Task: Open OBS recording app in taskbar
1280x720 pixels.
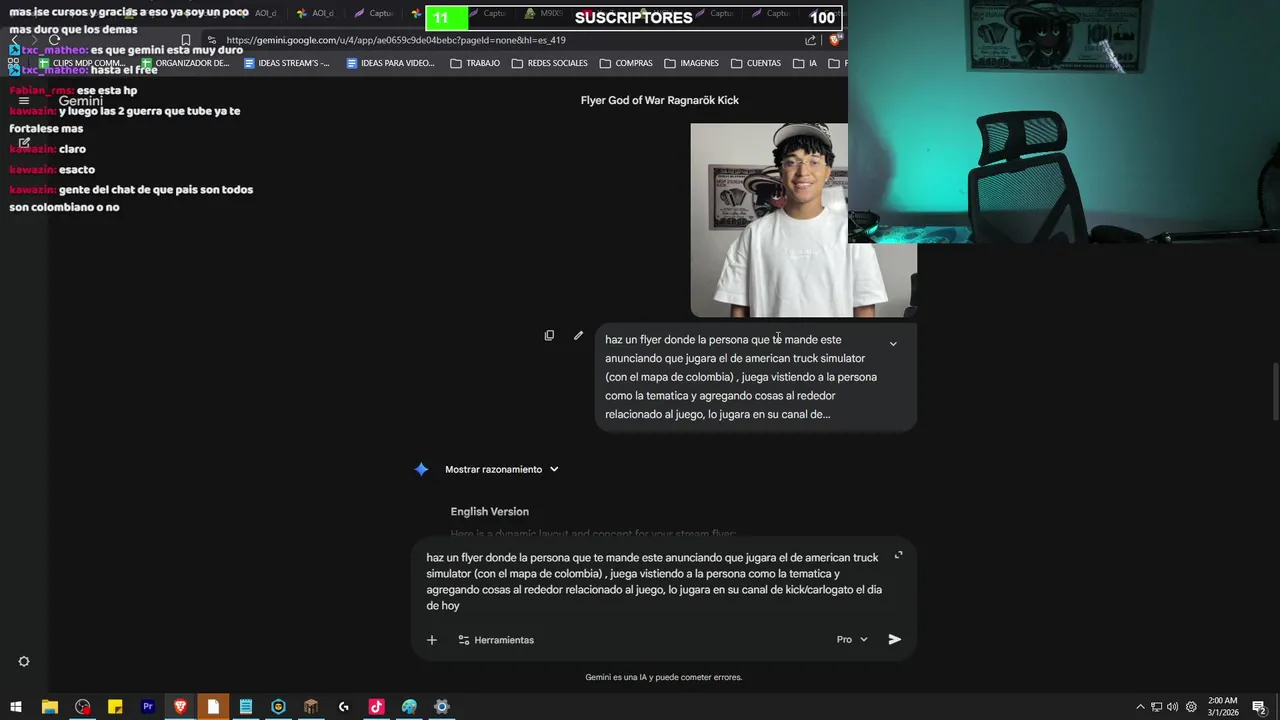Action: click(82, 707)
